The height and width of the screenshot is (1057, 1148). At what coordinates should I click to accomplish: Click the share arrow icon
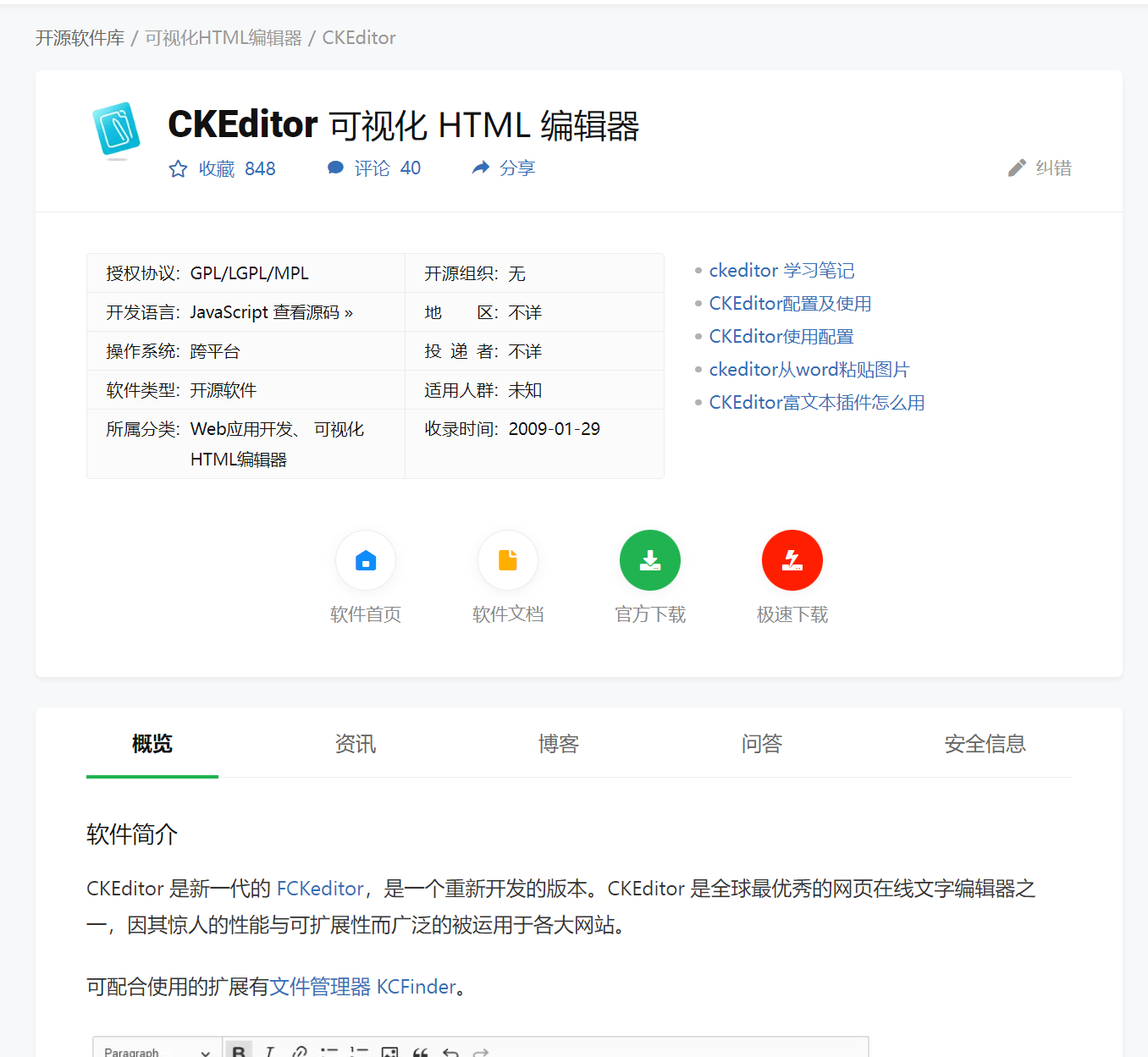(481, 168)
